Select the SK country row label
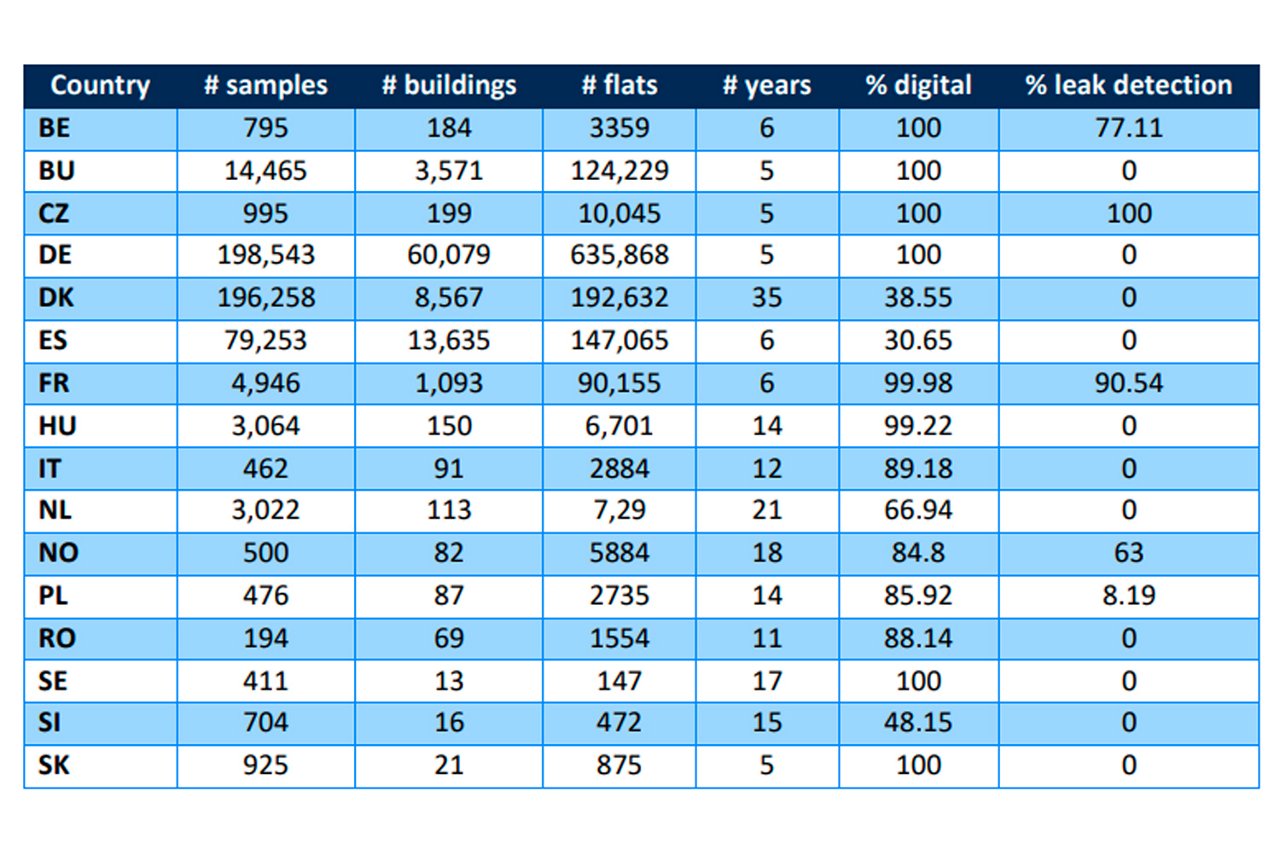 [56, 766]
